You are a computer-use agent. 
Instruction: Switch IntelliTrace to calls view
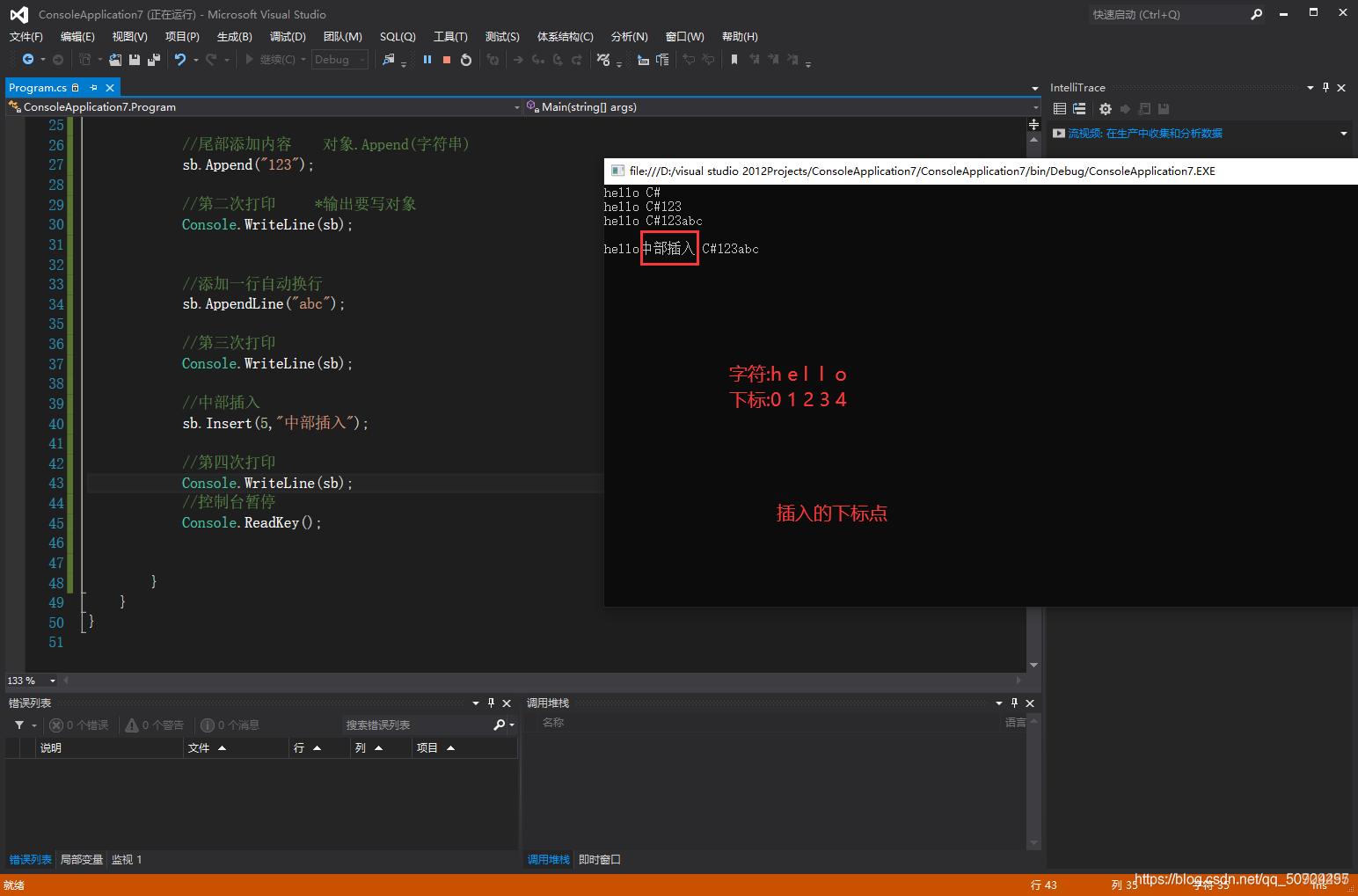1079,109
